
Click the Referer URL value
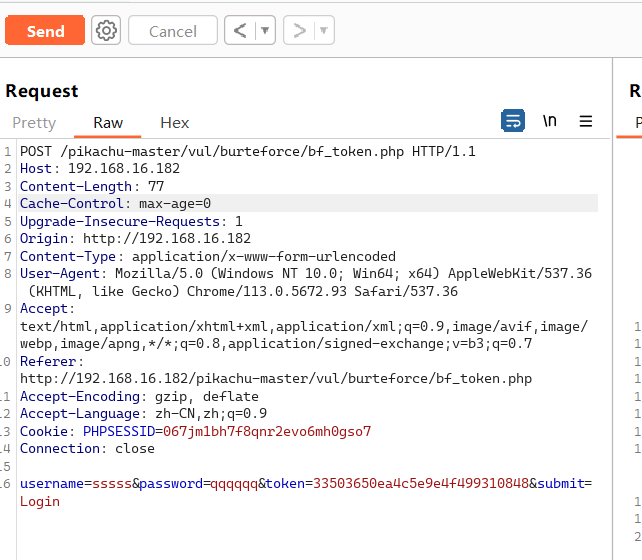(x=276, y=379)
